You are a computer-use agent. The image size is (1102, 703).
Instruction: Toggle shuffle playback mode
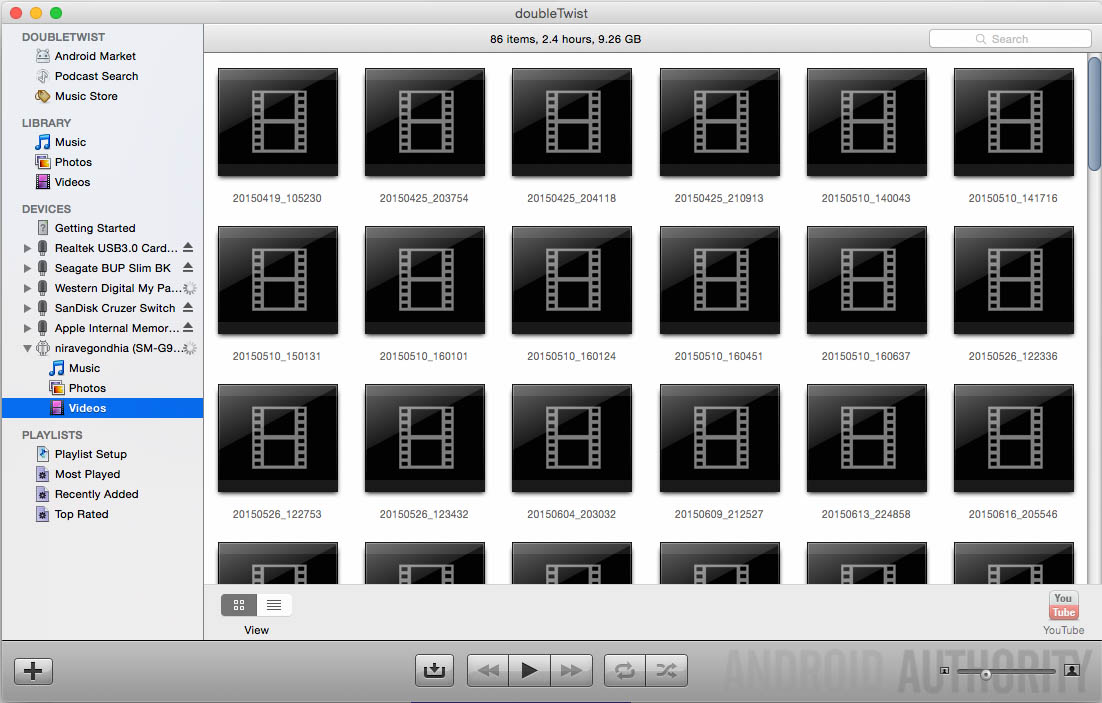666,671
